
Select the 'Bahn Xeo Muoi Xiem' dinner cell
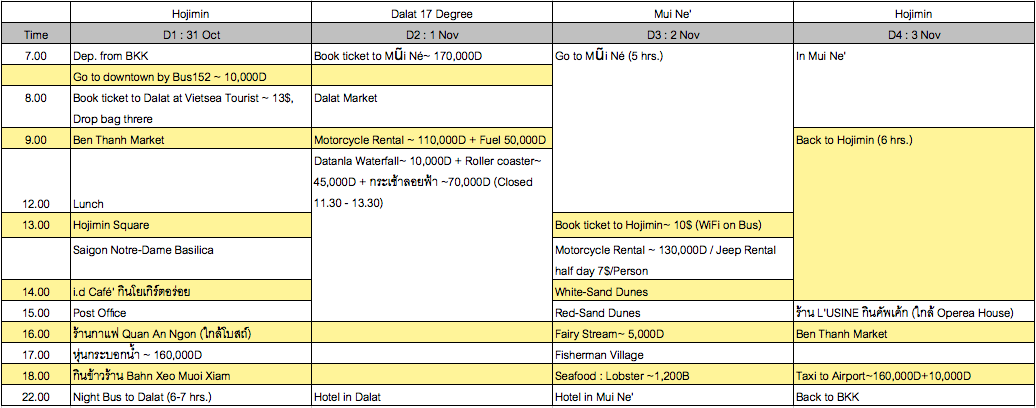[190, 375]
